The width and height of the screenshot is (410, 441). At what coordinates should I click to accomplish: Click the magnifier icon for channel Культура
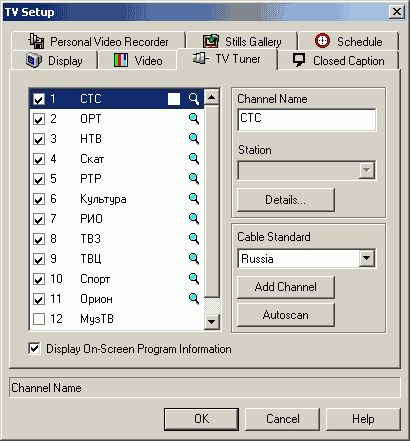coord(194,199)
